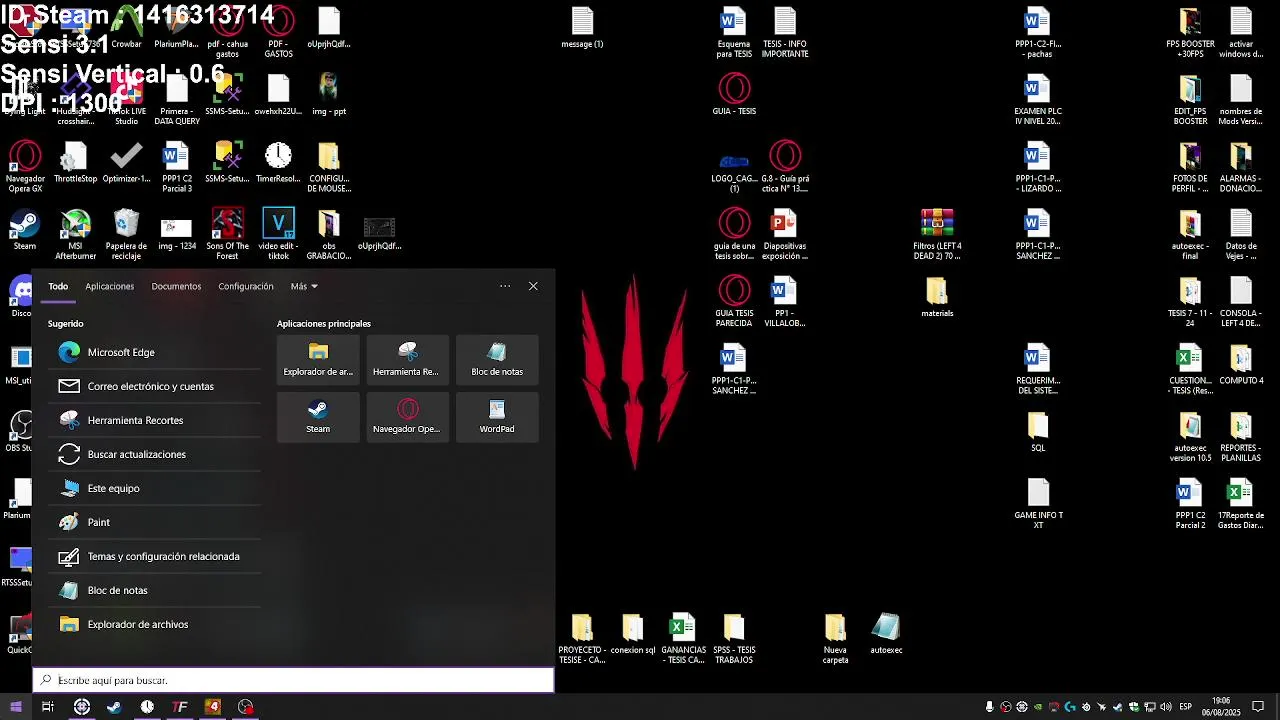Select ThrottleStop desktop icon
This screenshot has width=1280, height=720.
tap(76, 162)
